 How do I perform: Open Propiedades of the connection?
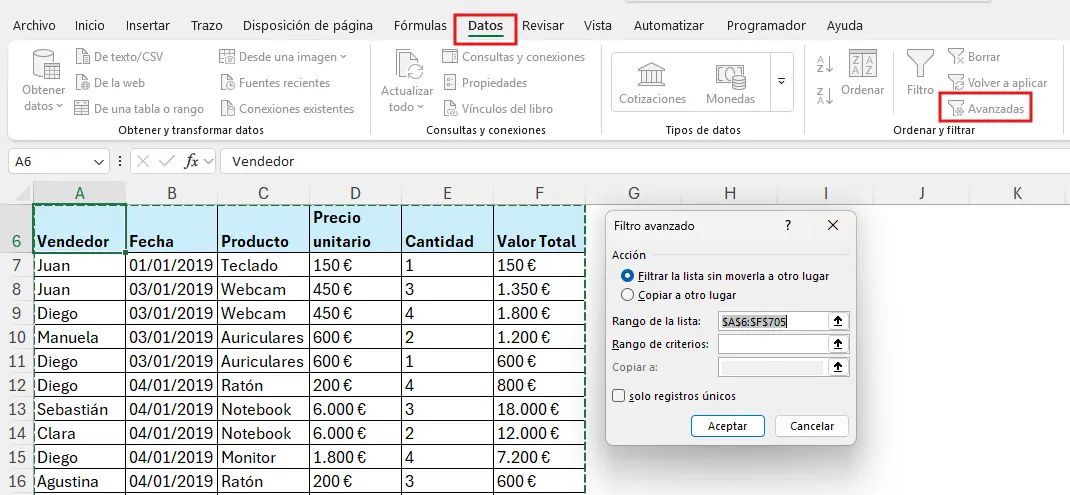[x=485, y=83]
